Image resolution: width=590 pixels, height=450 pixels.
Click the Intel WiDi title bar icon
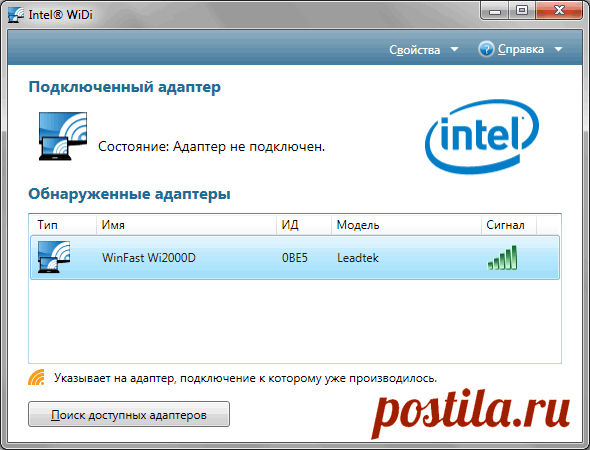[x=16, y=14]
